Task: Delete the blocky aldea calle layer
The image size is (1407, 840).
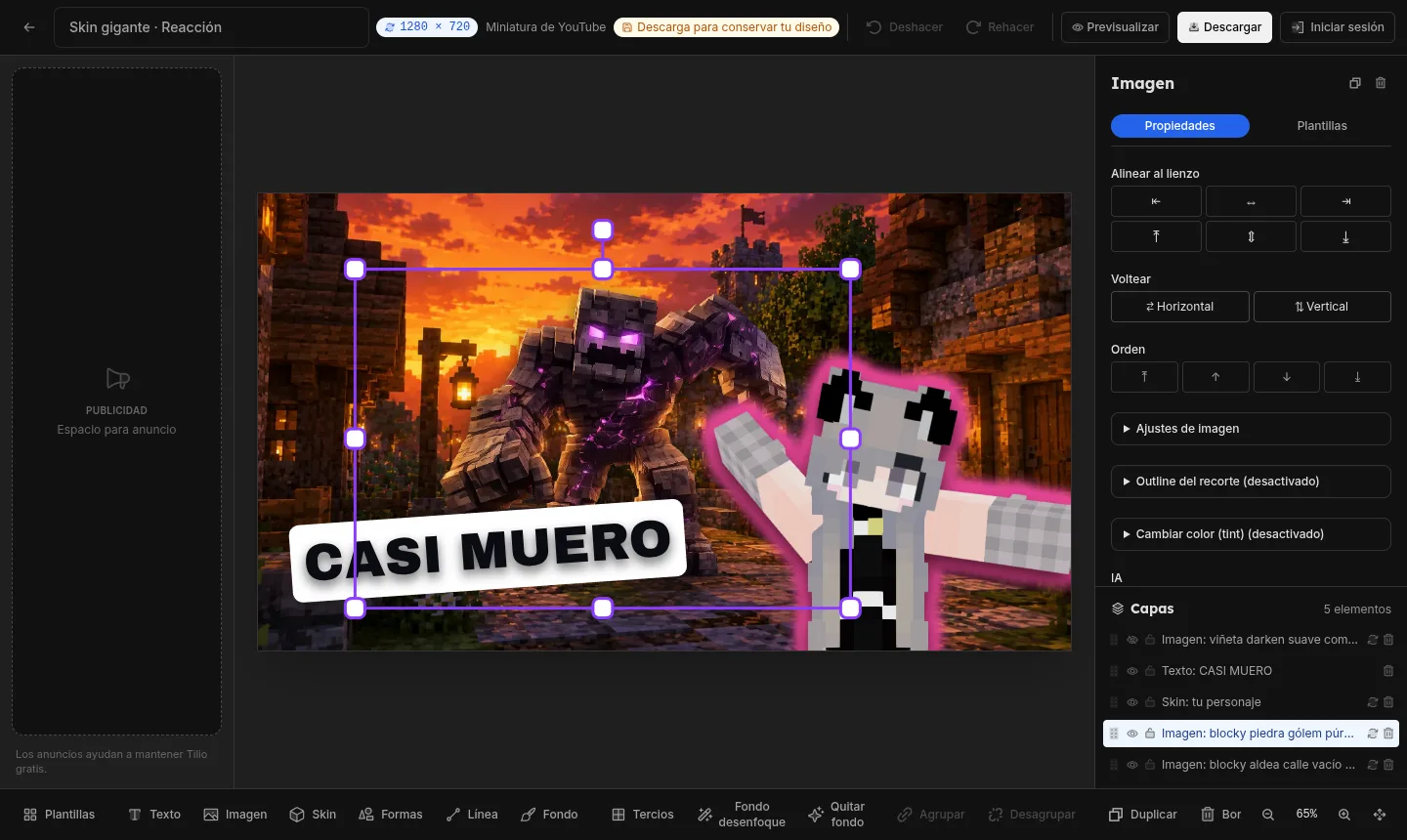Action: coord(1388,765)
